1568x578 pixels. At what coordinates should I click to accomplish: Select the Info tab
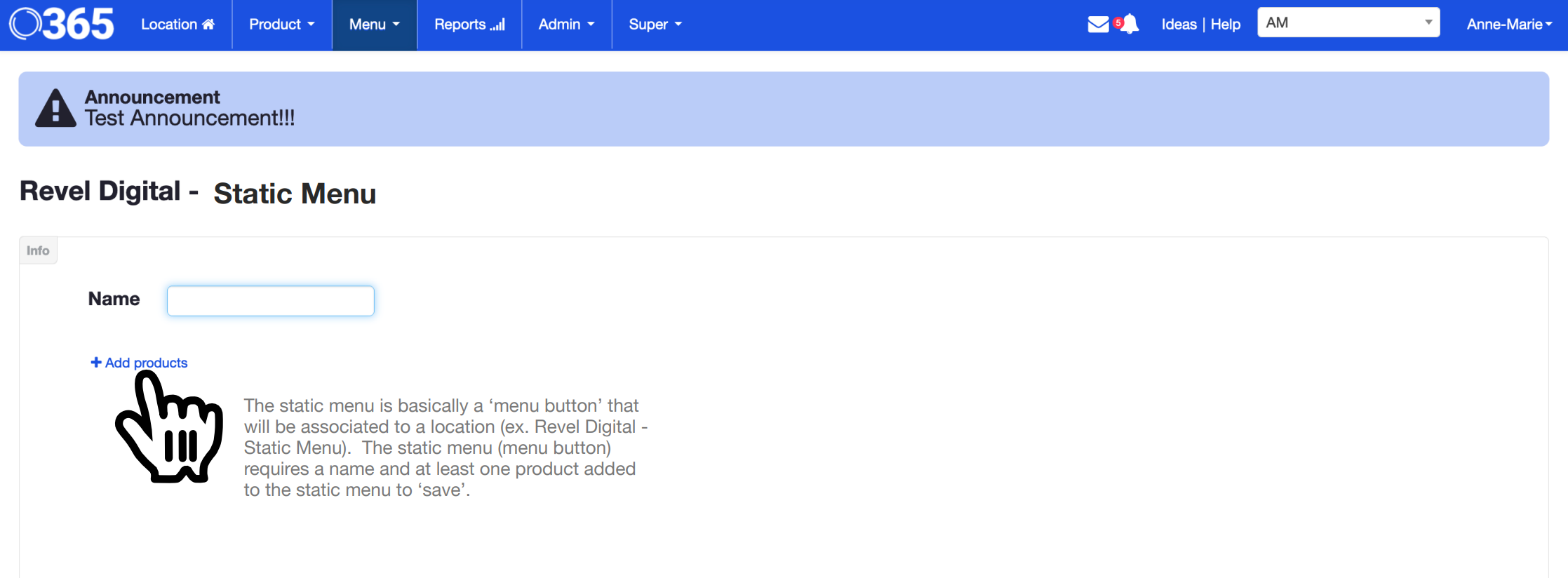(38, 250)
